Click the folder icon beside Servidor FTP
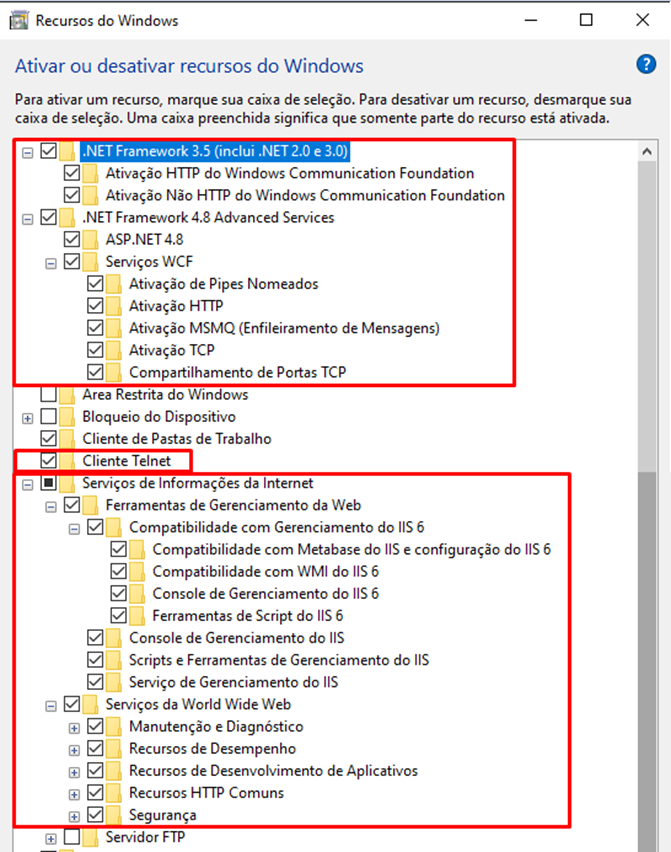Image resolution: width=671 pixels, height=852 pixels. pos(90,837)
